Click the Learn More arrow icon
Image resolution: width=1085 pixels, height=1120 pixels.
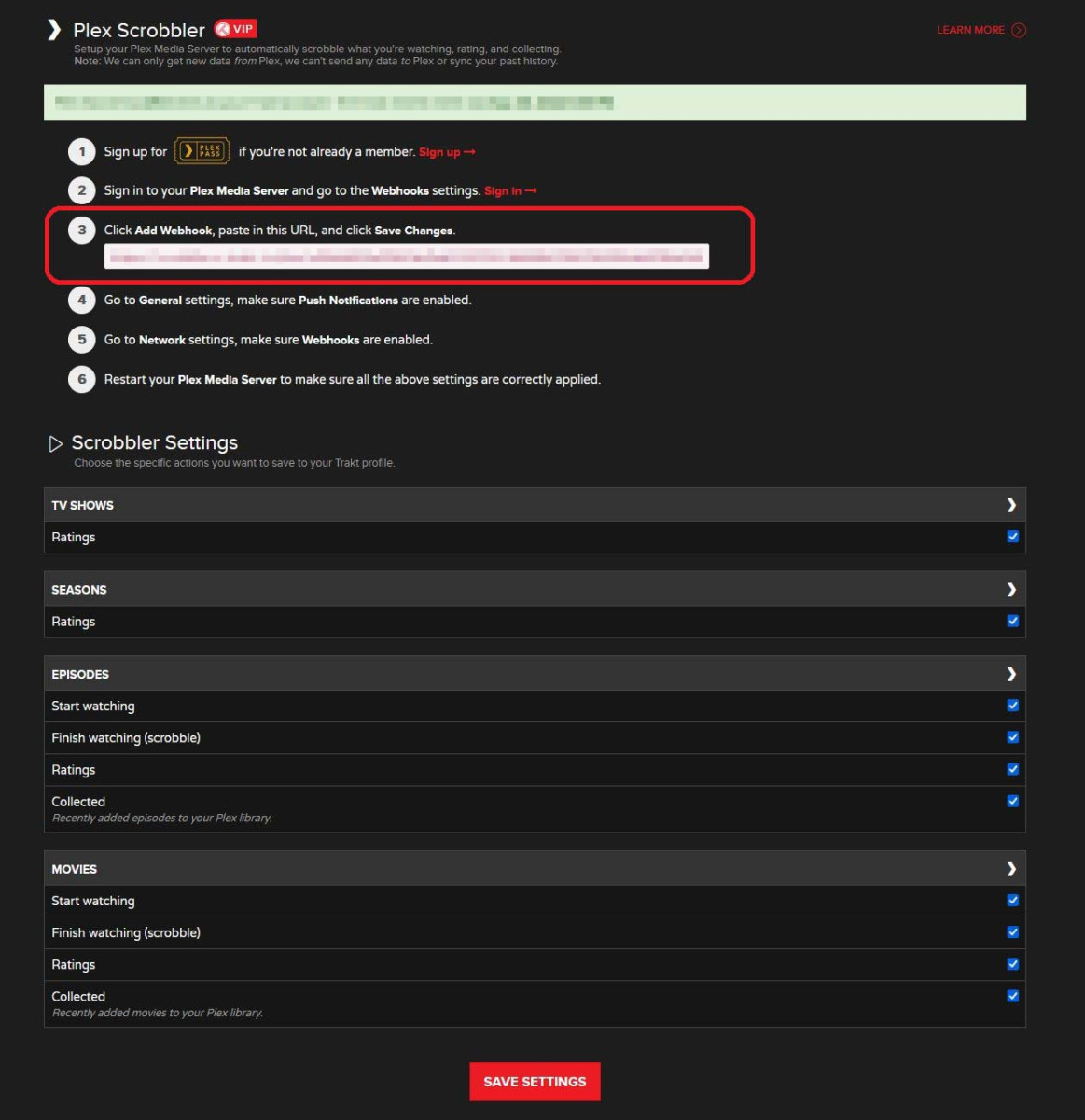(1019, 30)
